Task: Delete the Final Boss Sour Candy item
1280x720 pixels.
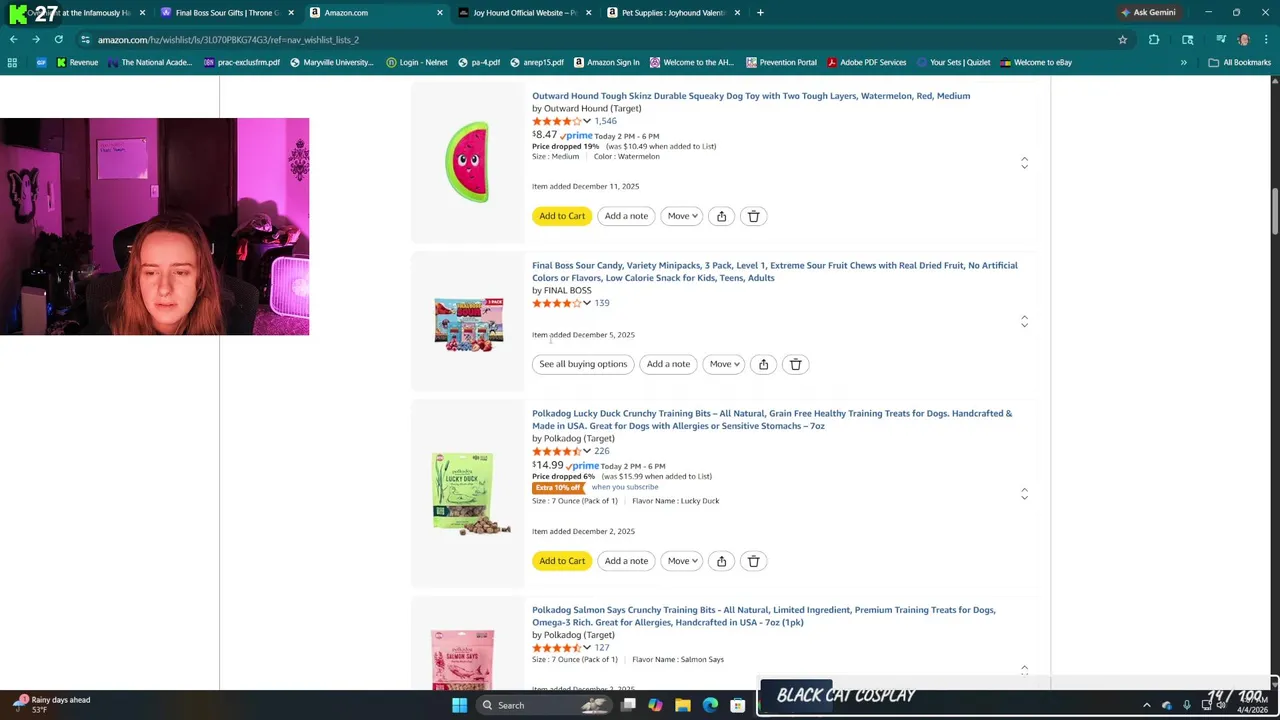Action: (x=796, y=364)
